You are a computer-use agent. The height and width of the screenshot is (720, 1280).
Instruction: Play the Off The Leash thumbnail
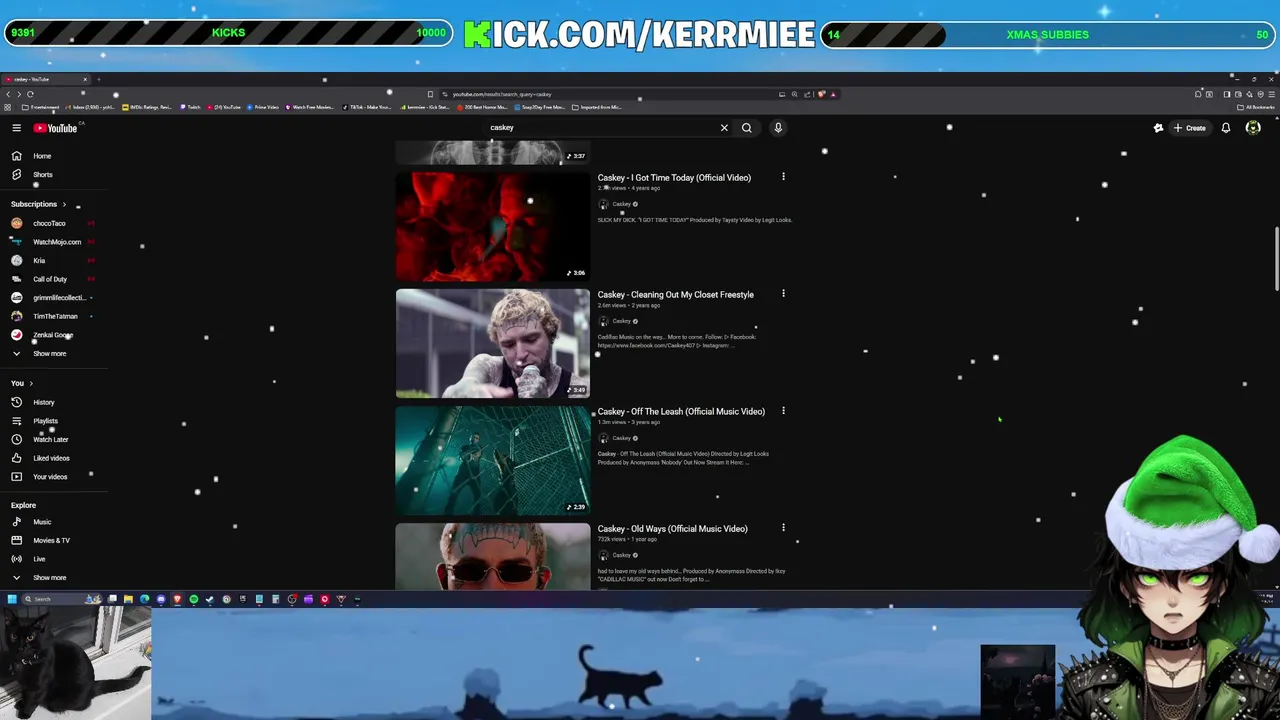pyautogui.click(x=492, y=461)
